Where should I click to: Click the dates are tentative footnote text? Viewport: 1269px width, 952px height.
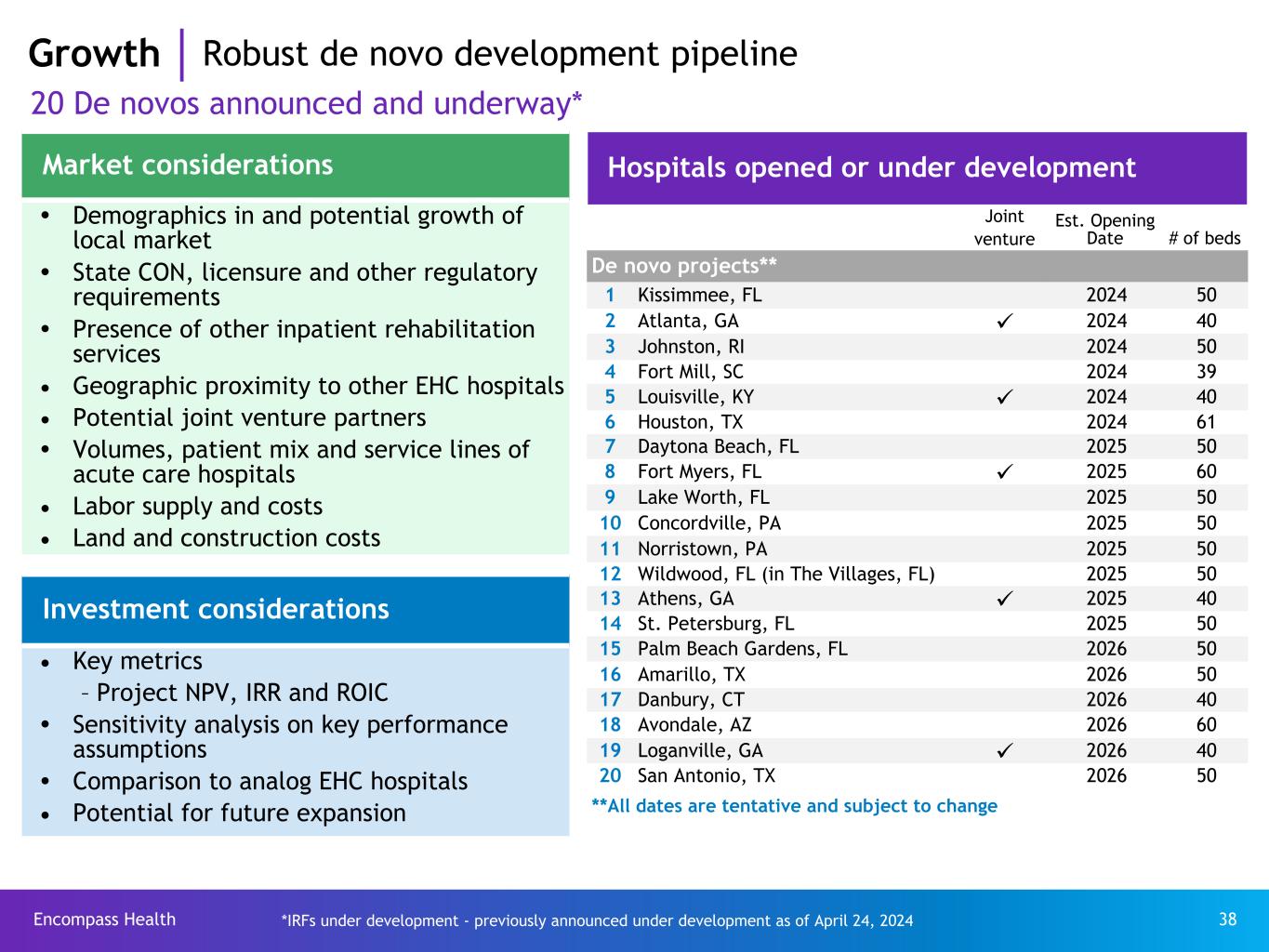point(794,806)
